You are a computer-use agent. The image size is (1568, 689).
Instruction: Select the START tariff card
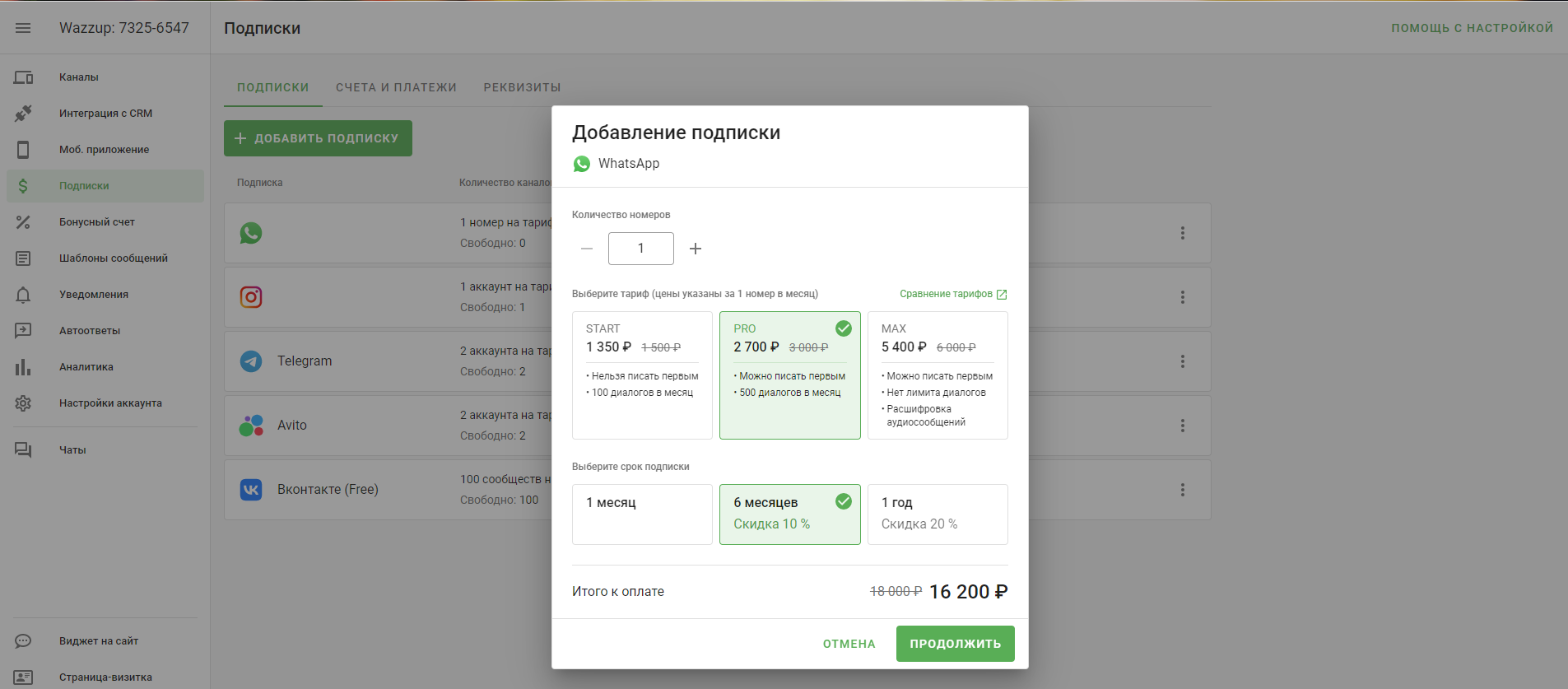pos(642,375)
